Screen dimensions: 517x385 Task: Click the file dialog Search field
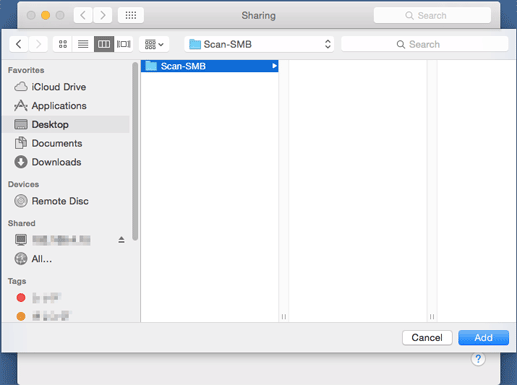(x=425, y=44)
